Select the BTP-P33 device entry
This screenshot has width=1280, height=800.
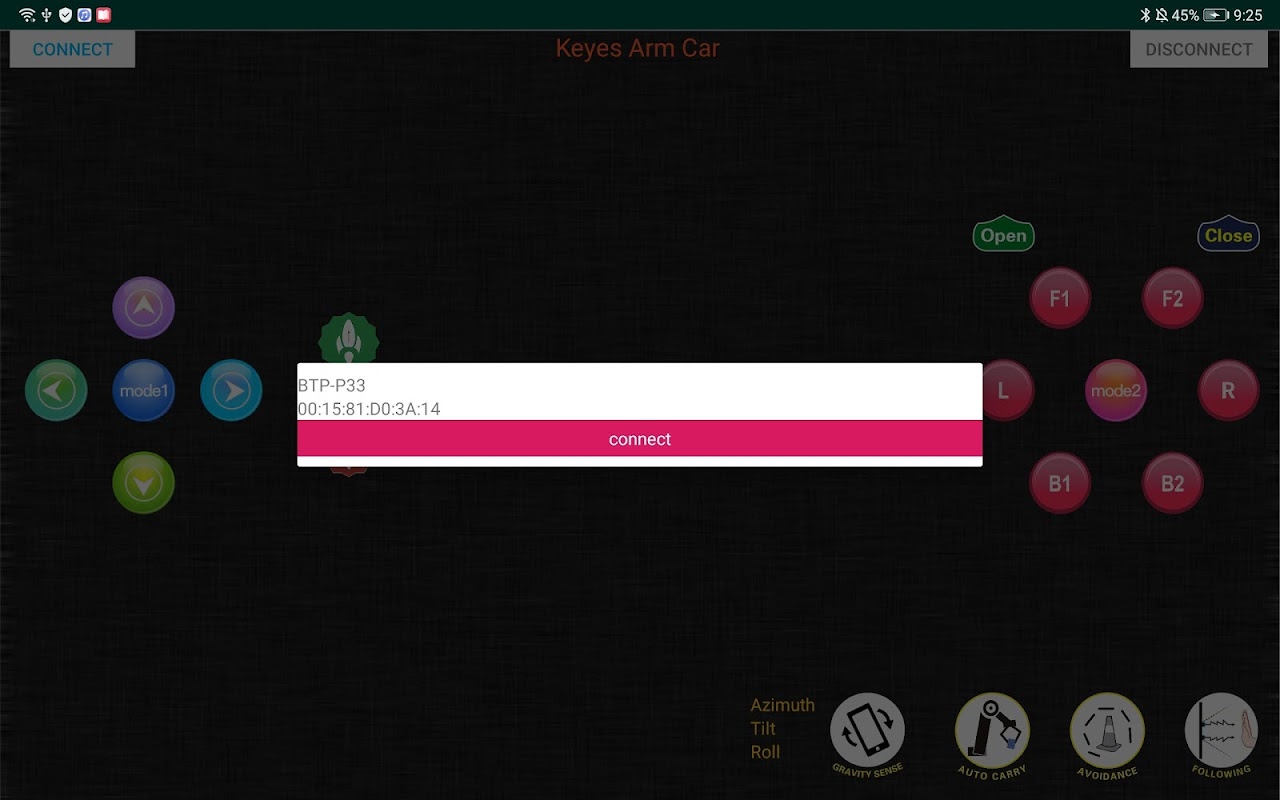tap(332, 385)
